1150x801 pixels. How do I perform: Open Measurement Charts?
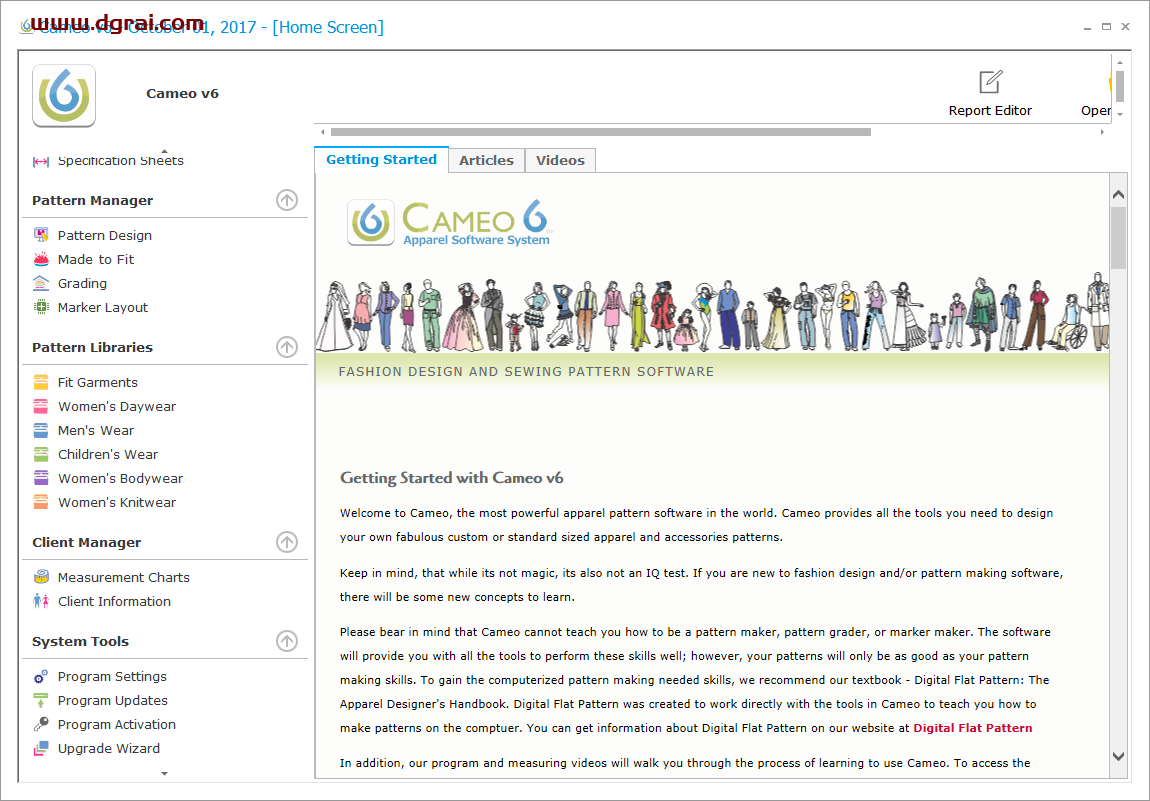tap(124, 578)
